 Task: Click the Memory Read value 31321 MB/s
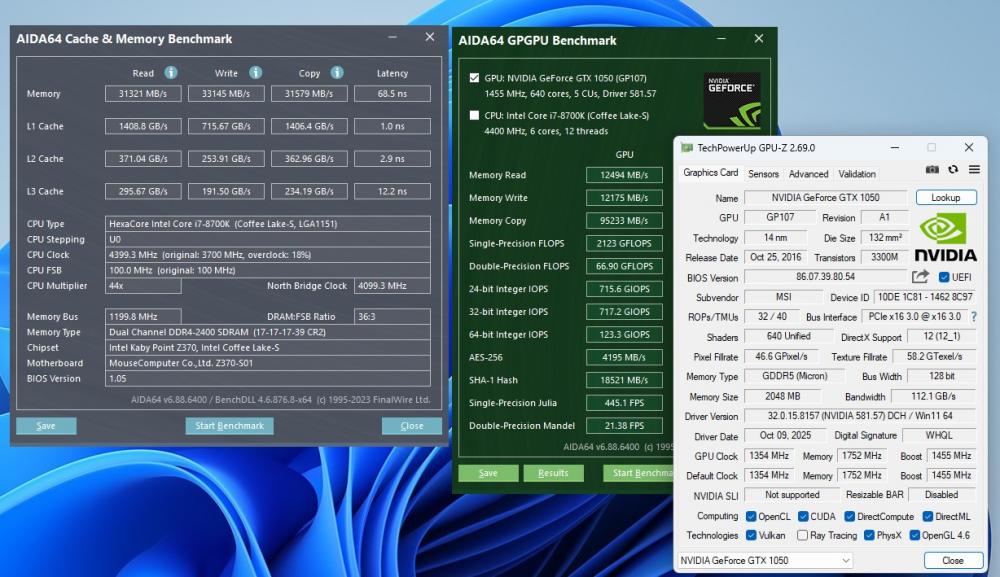143,94
